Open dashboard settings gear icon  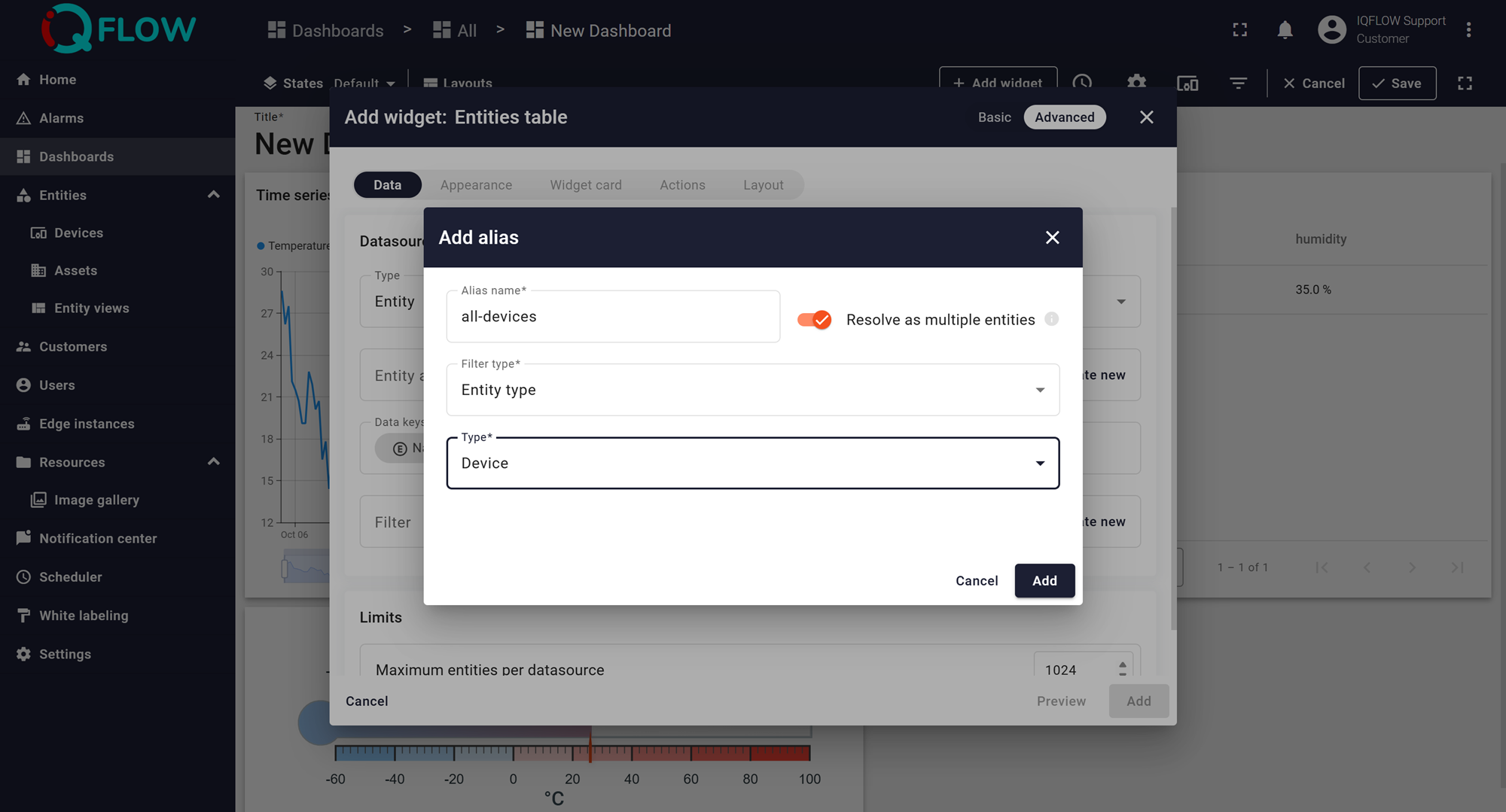1136,83
